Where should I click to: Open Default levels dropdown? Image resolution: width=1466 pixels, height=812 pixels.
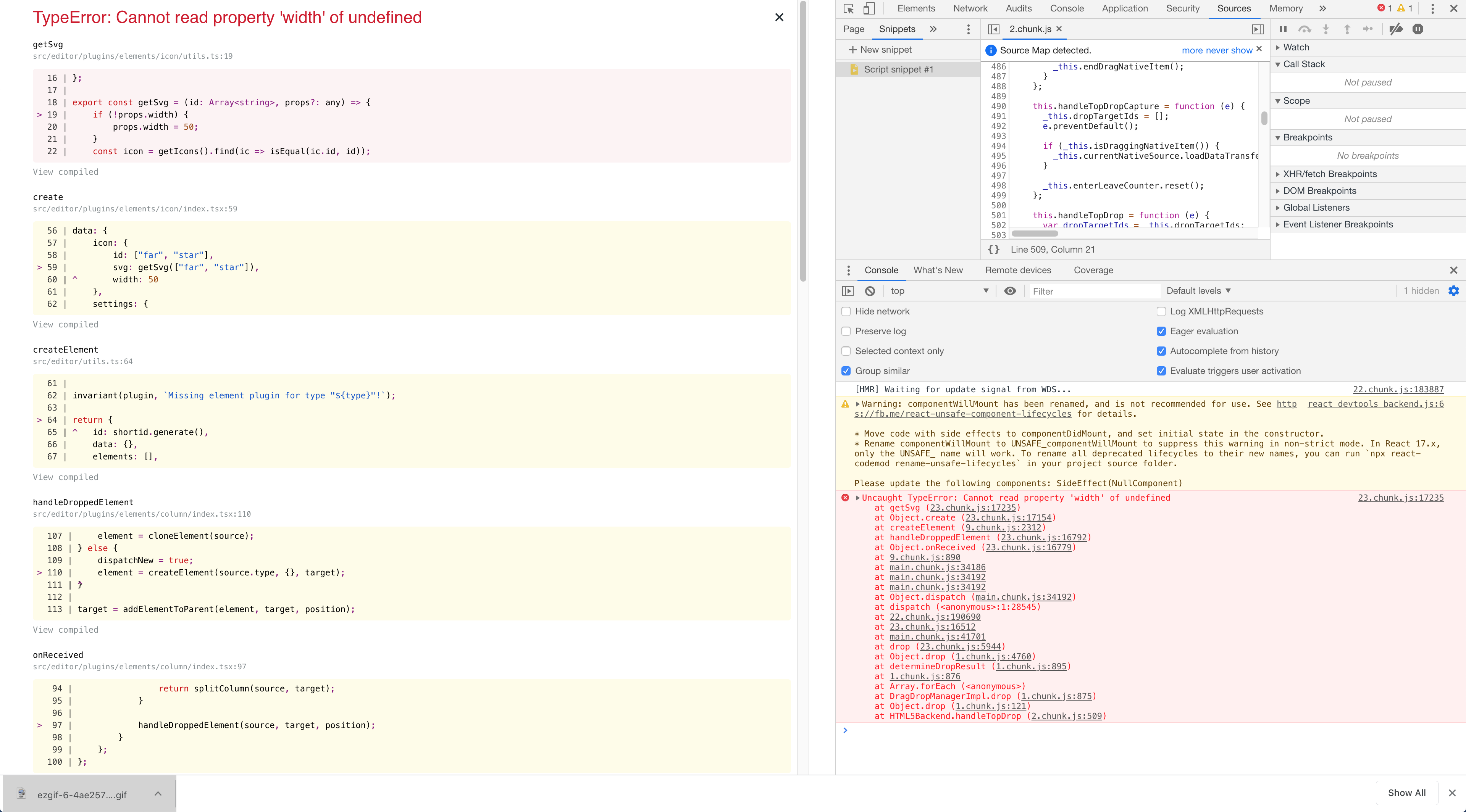point(1198,291)
